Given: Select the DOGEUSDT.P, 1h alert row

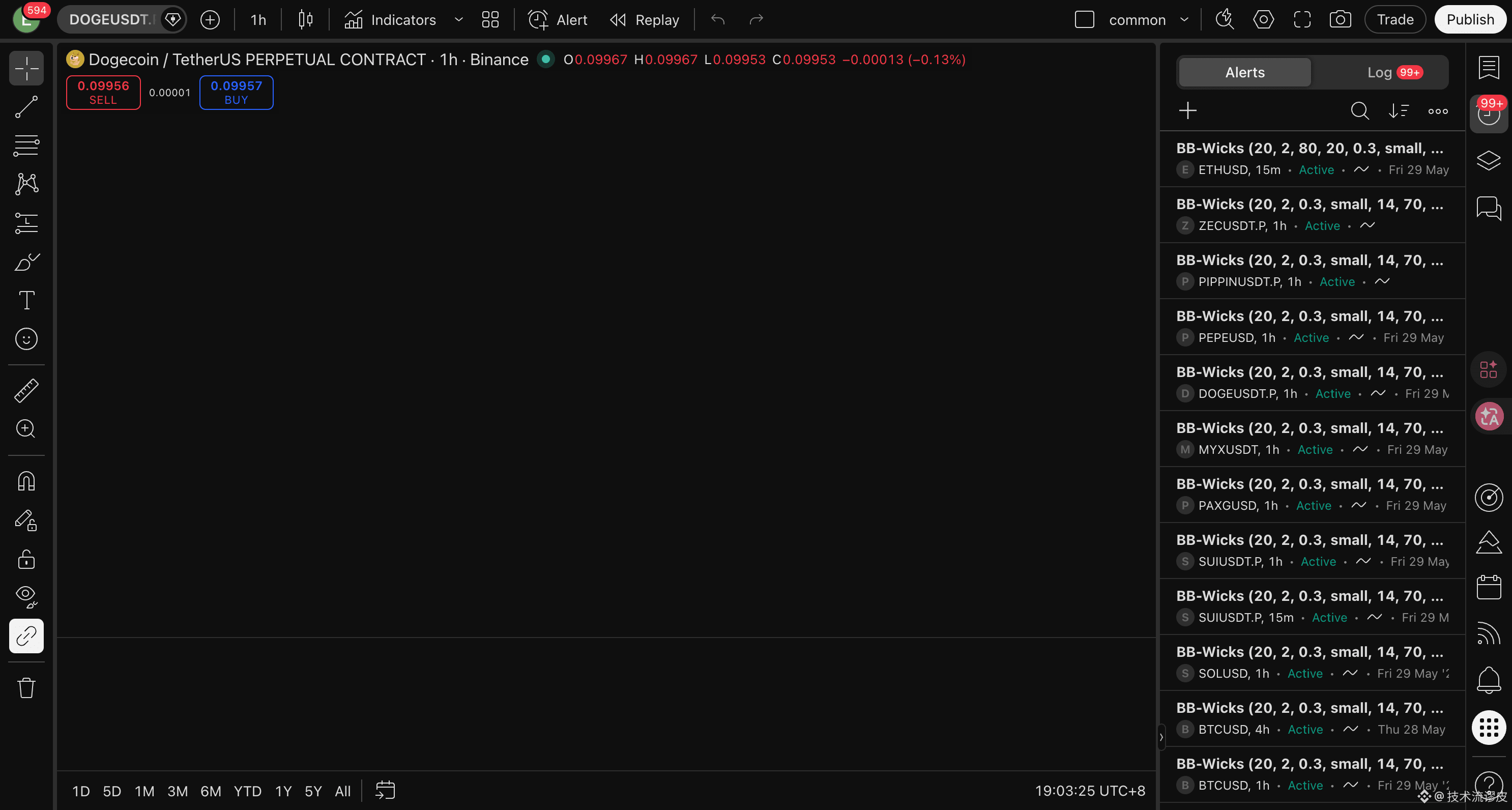Looking at the screenshot, I should 1313,383.
